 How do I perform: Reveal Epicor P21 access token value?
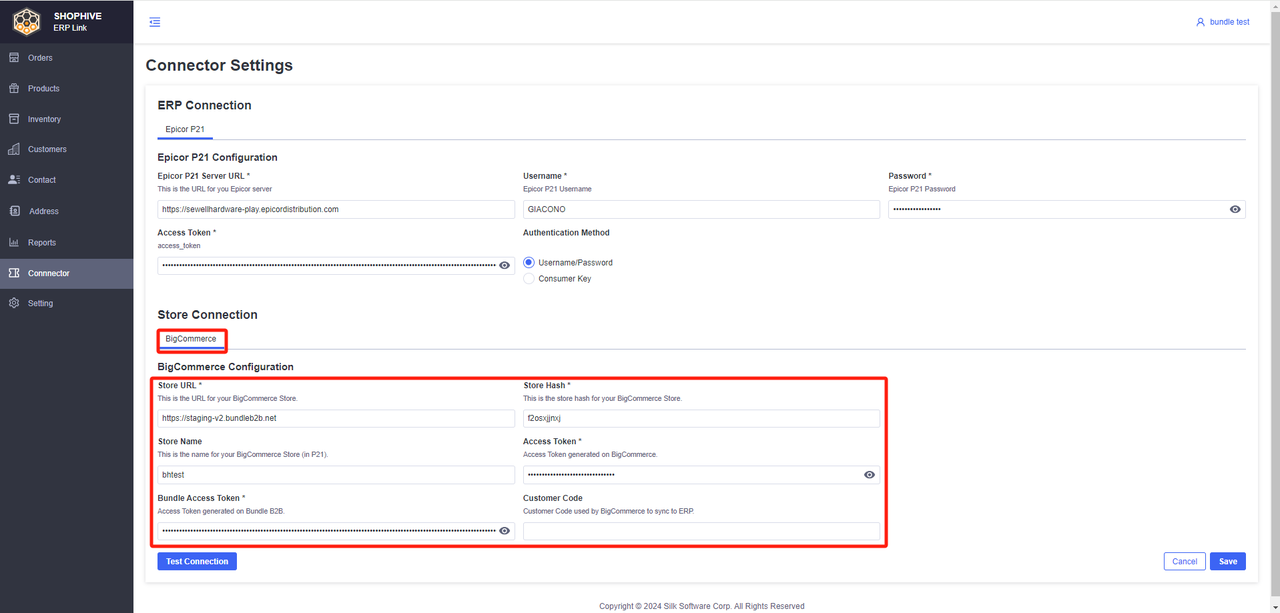coord(505,265)
